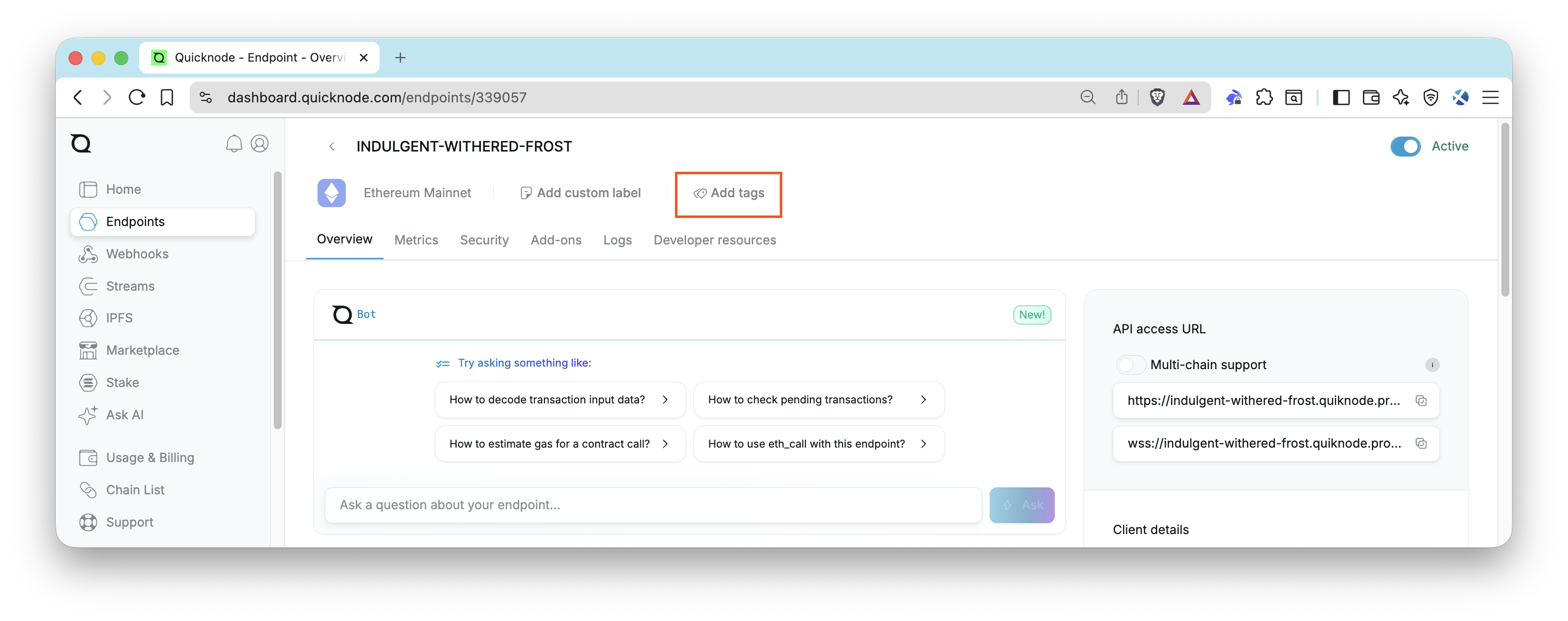Switch to the Security tab

(x=484, y=240)
